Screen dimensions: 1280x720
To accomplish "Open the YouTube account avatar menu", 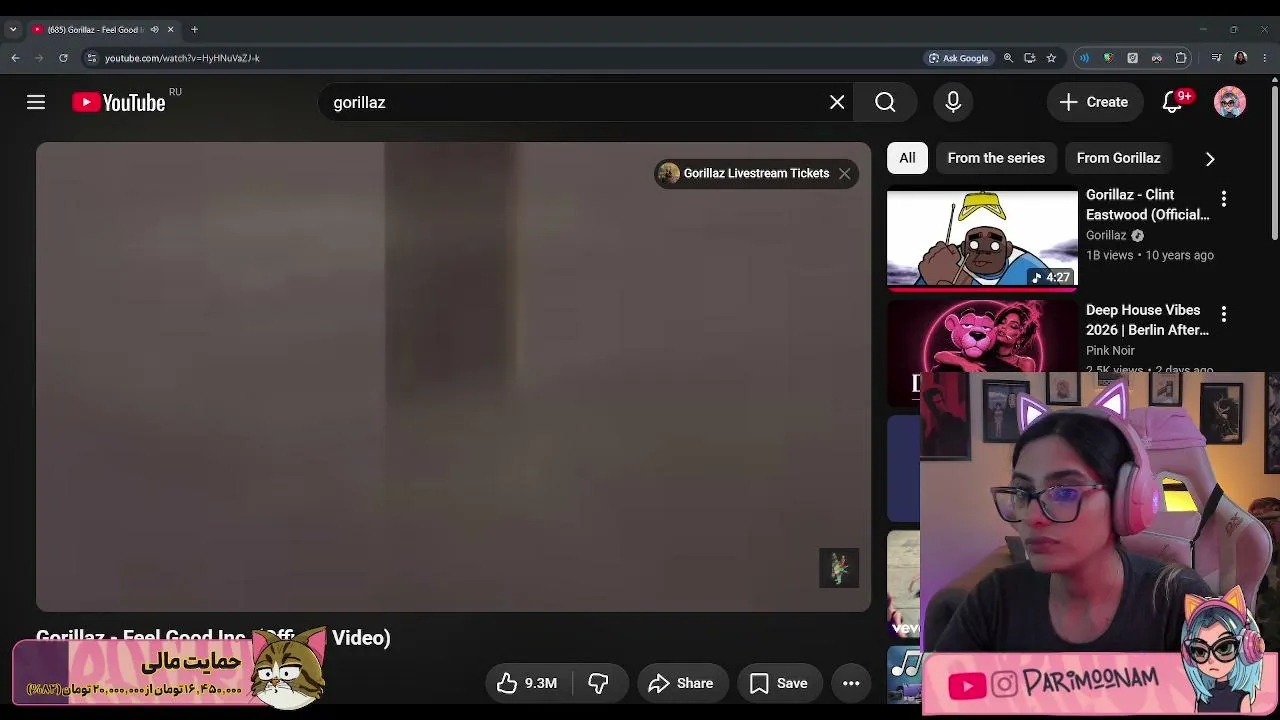I will pos(1230,102).
